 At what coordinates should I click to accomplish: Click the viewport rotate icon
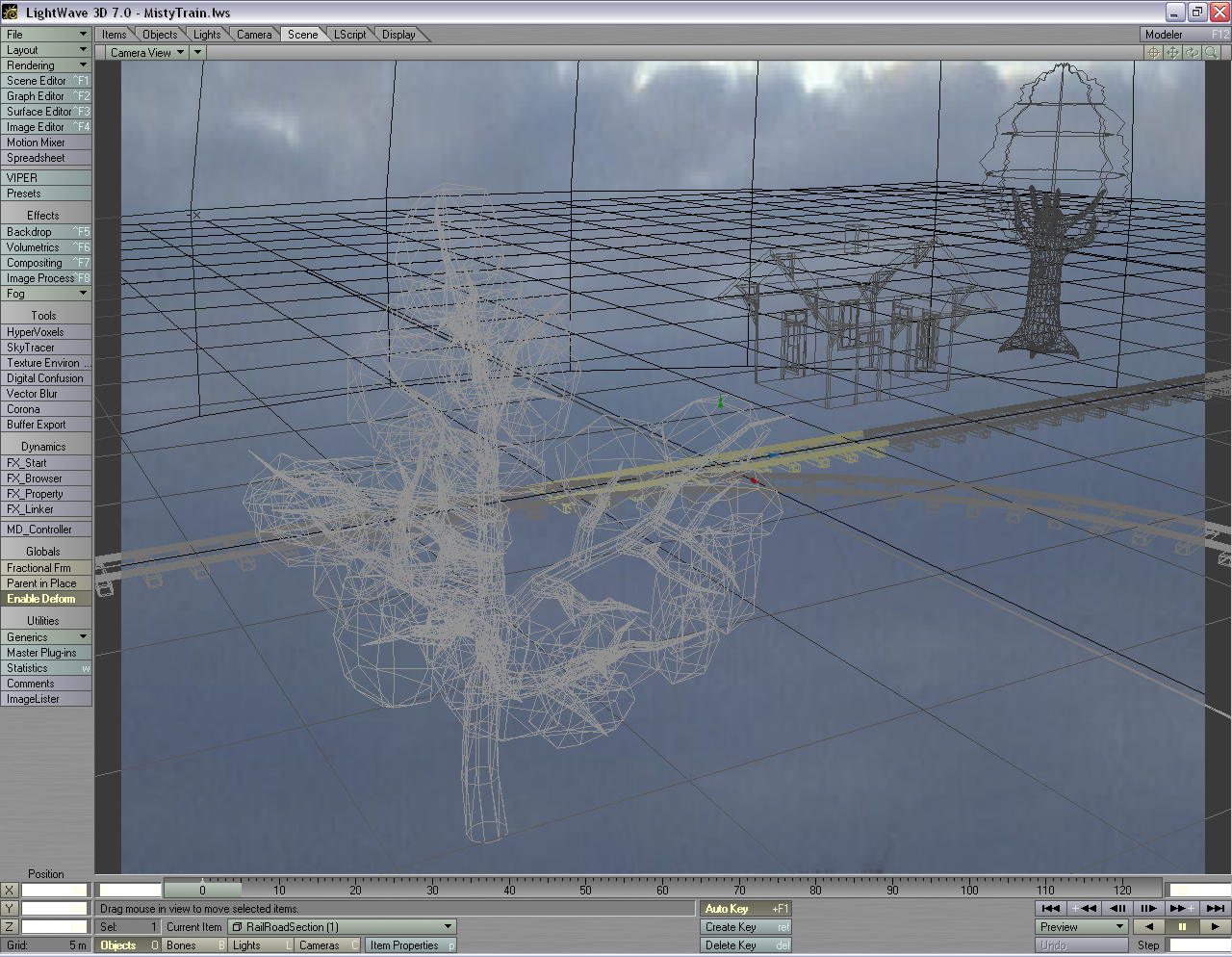(1192, 53)
